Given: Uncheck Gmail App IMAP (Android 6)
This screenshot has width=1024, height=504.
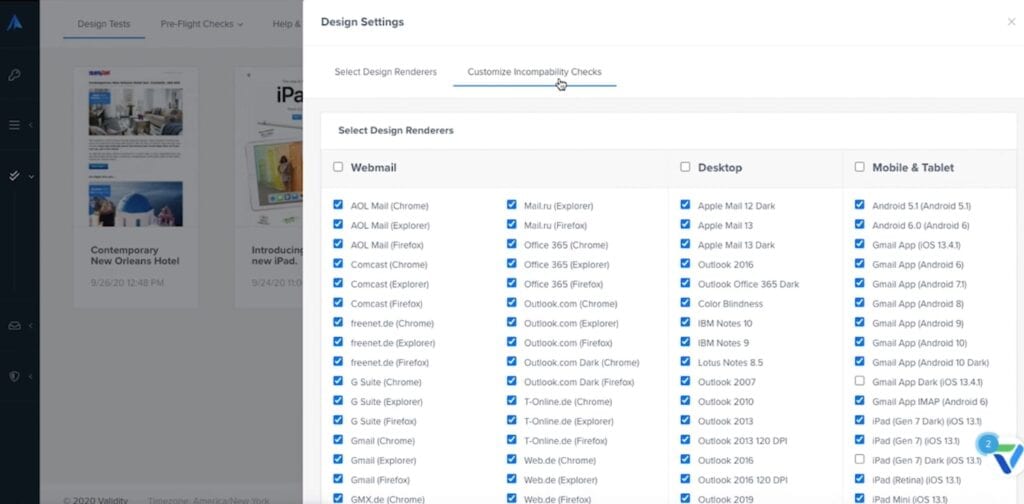Looking at the screenshot, I should click(859, 400).
